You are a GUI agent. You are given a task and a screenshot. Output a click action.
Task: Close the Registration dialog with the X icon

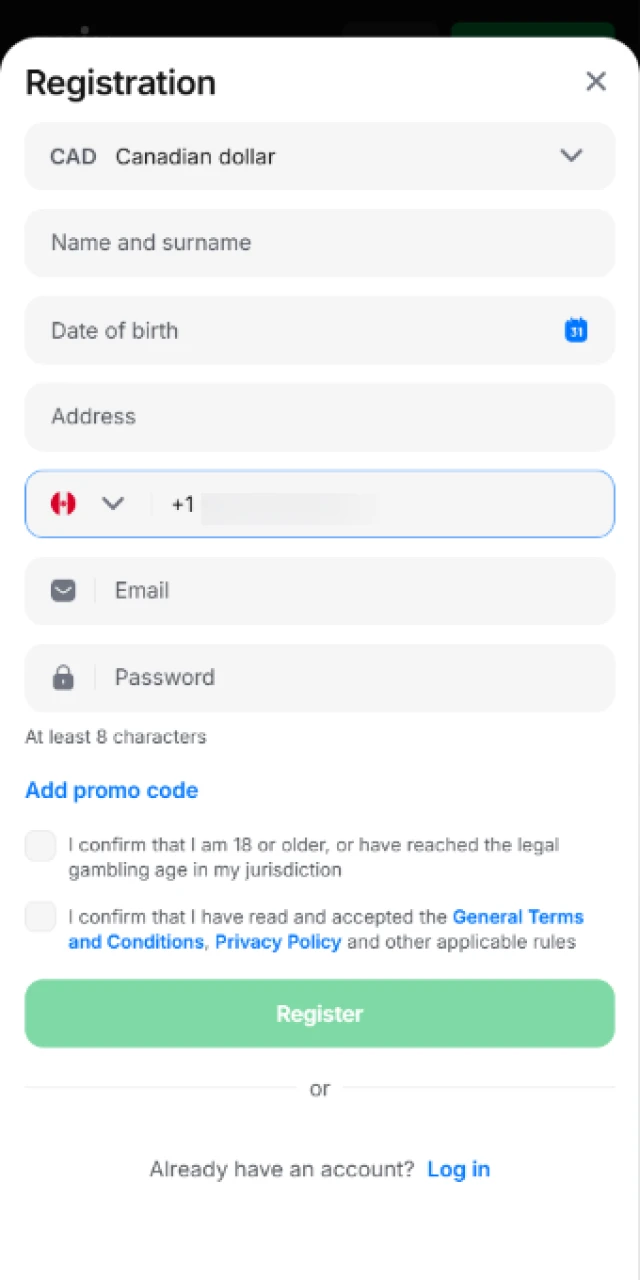(596, 81)
